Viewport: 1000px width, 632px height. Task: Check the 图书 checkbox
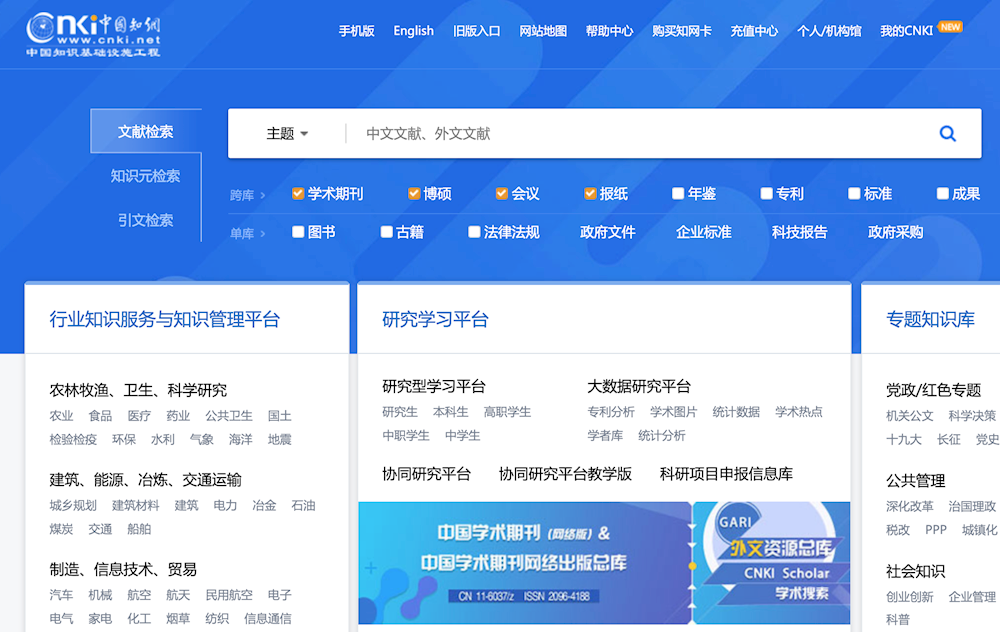point(298,231)
